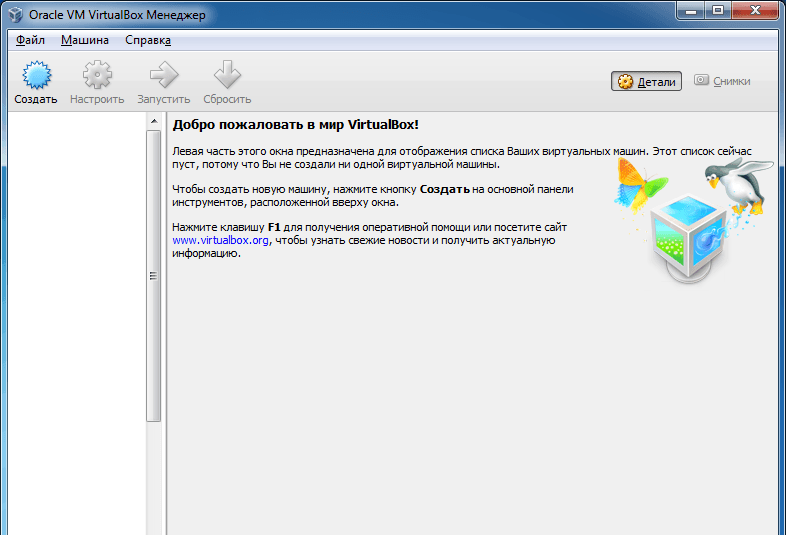
Task: Open the Справка menu
Action: 148,40
